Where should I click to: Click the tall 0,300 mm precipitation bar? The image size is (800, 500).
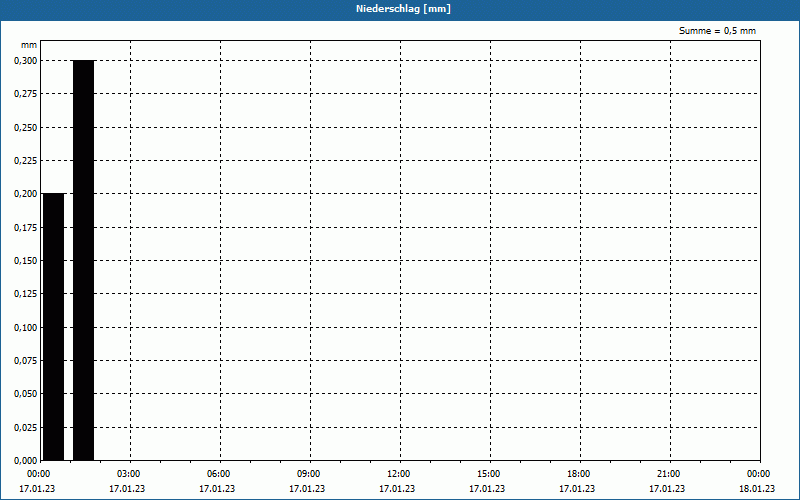click(84, 260)
